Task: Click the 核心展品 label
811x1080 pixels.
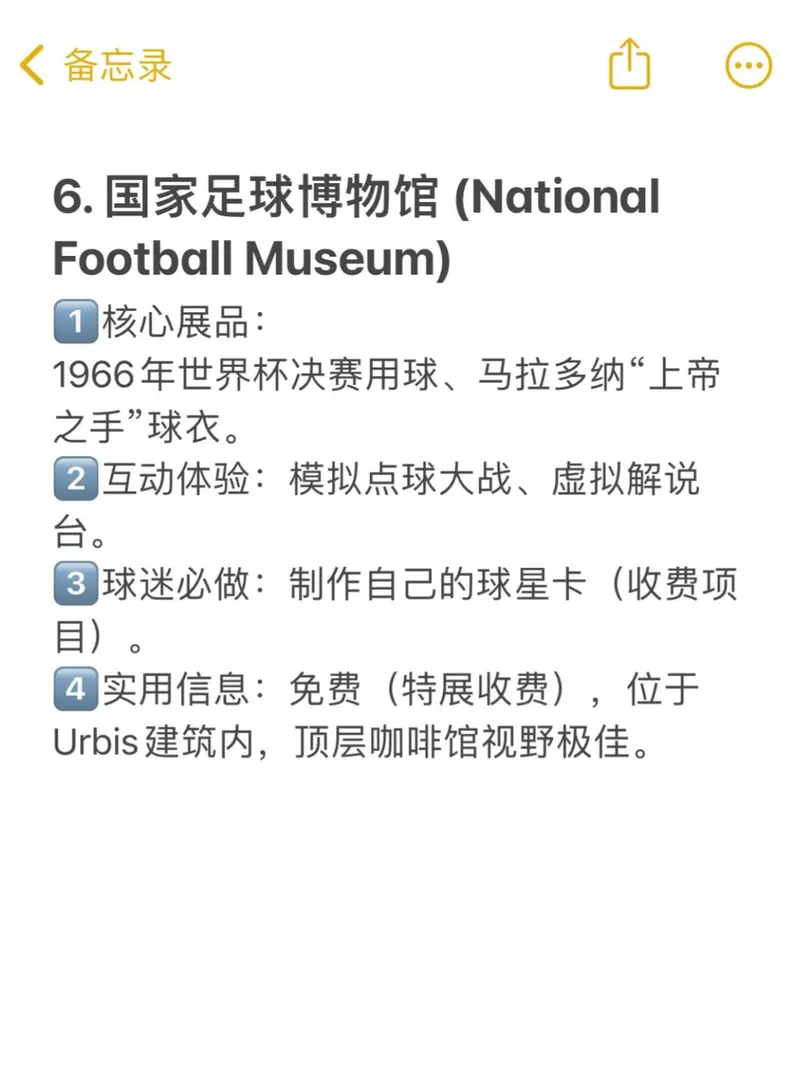Action: click(x=175, y=322)
